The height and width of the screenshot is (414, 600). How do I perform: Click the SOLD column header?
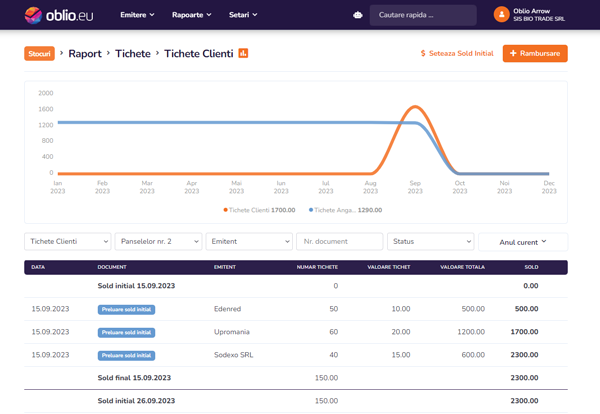pos(531,267)
